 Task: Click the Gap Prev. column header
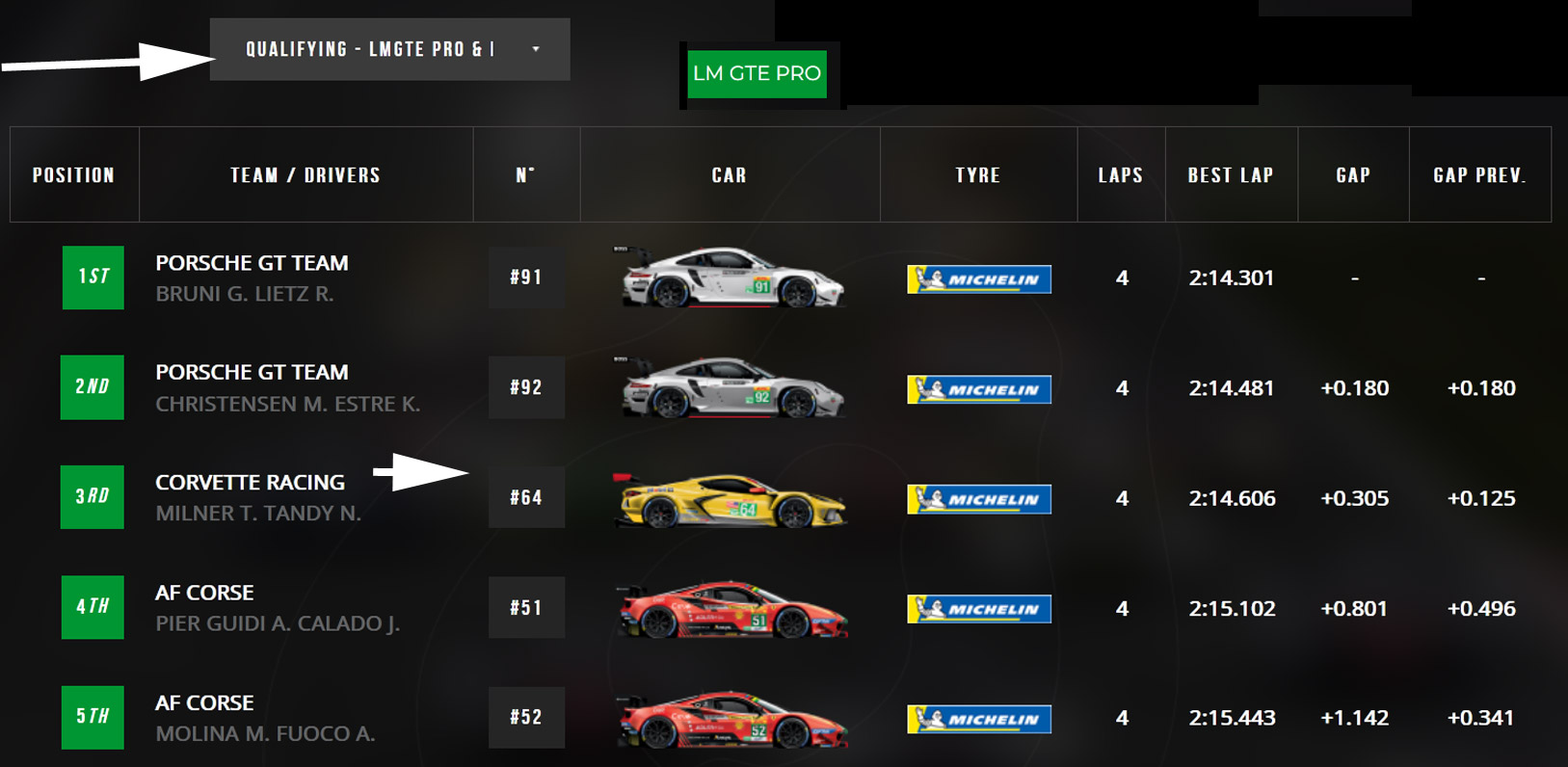tap(1479, 175)
